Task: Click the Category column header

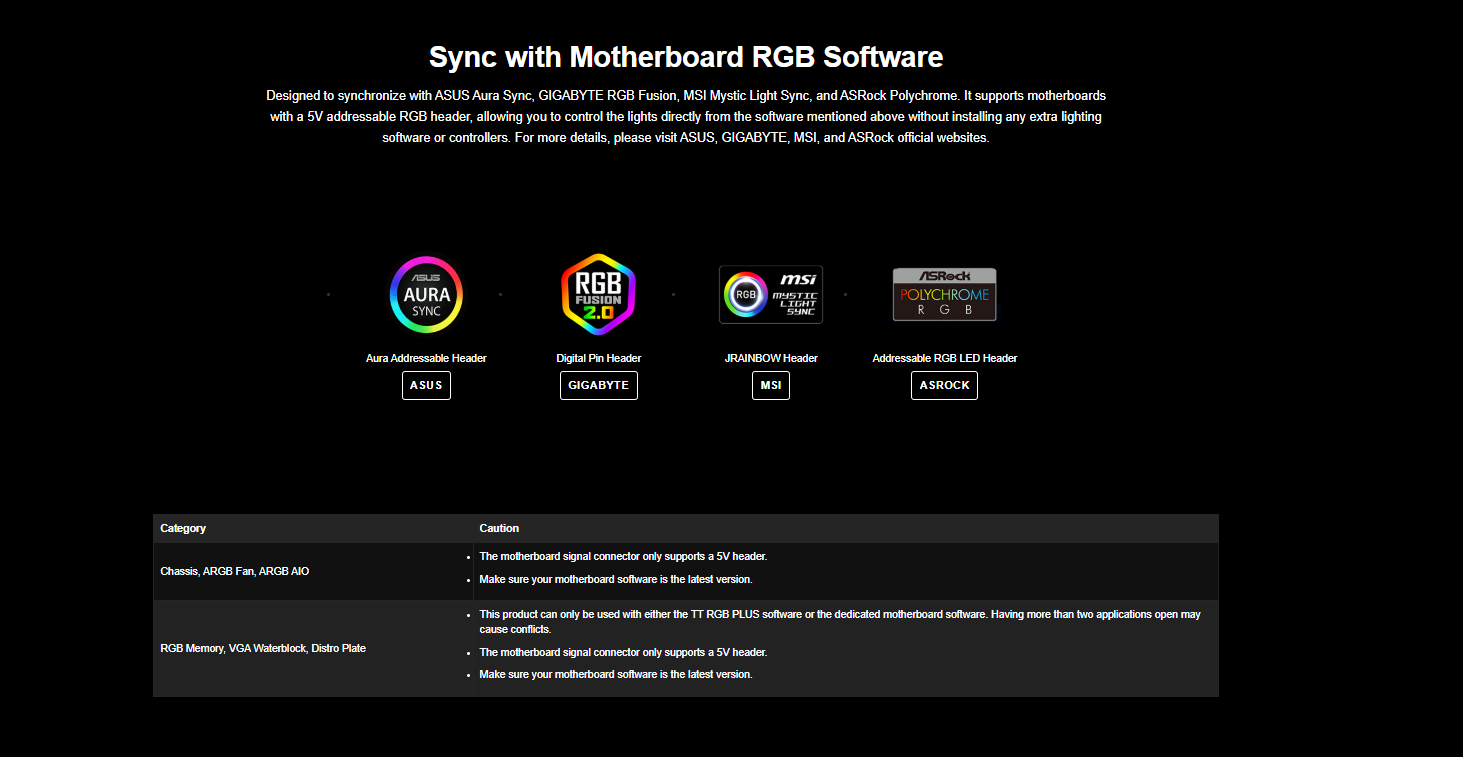Action: tap(183, 528)
